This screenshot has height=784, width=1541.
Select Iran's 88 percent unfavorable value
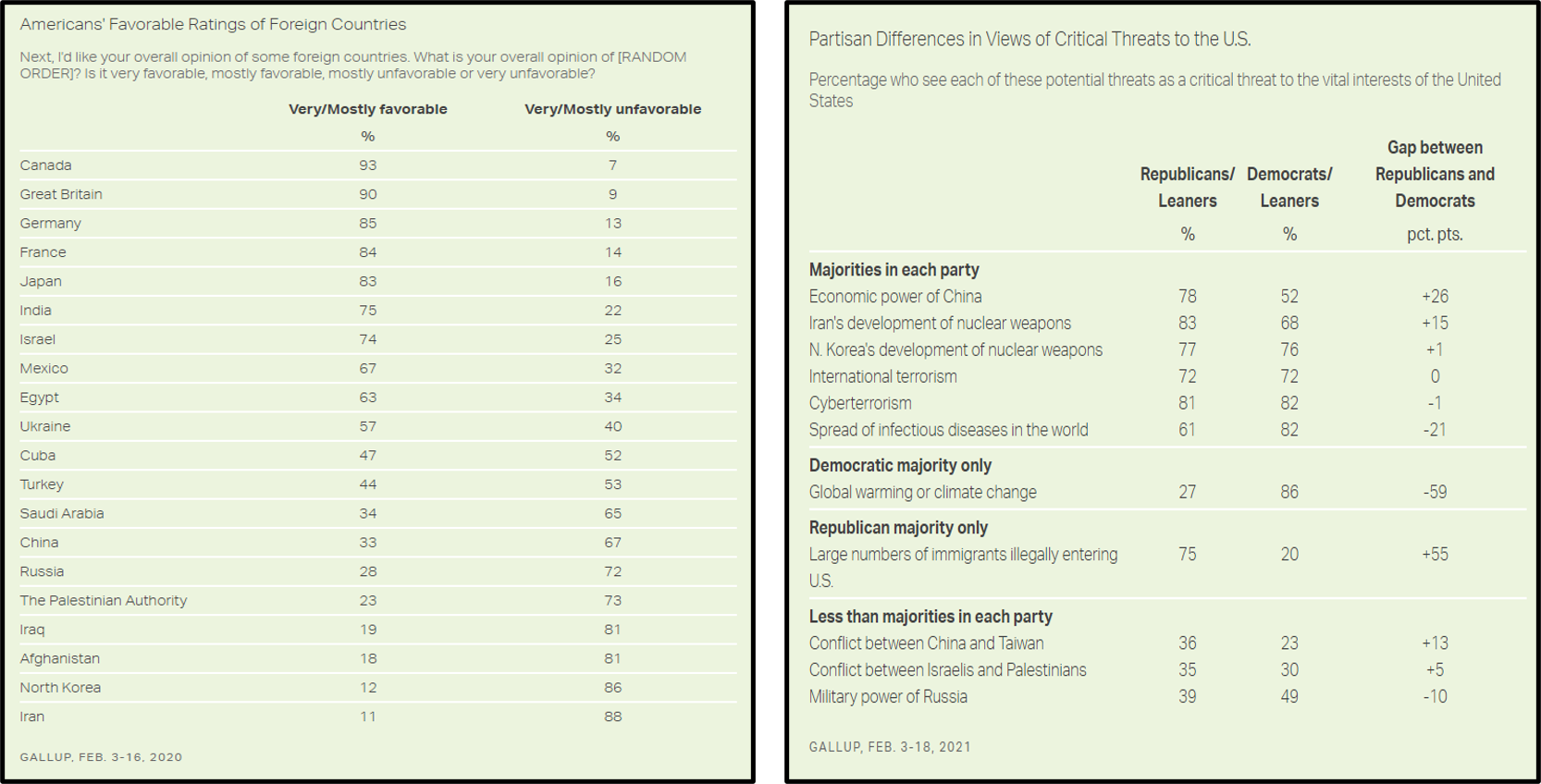(x=612, y=717)
